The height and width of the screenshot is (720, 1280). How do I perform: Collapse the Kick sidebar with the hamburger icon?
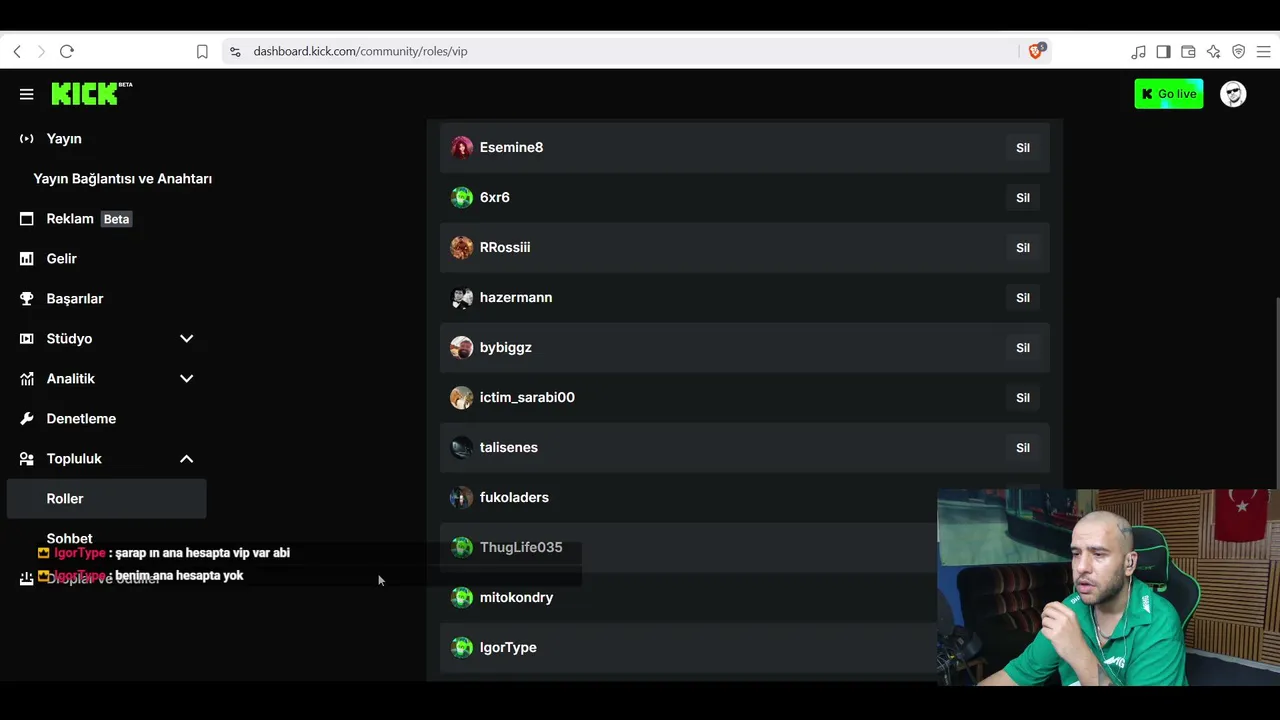tap(27, 94)
